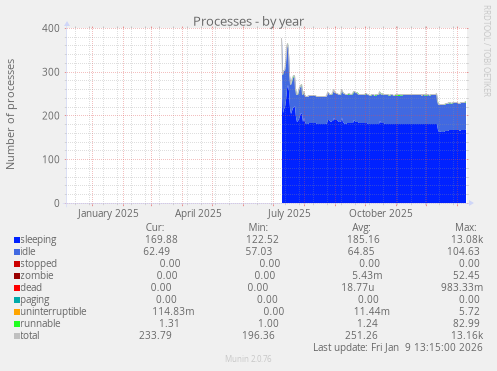Click the 300 y-axis tick label
The width and height of the screenshot is (497, 371).
tap(51, 72)
